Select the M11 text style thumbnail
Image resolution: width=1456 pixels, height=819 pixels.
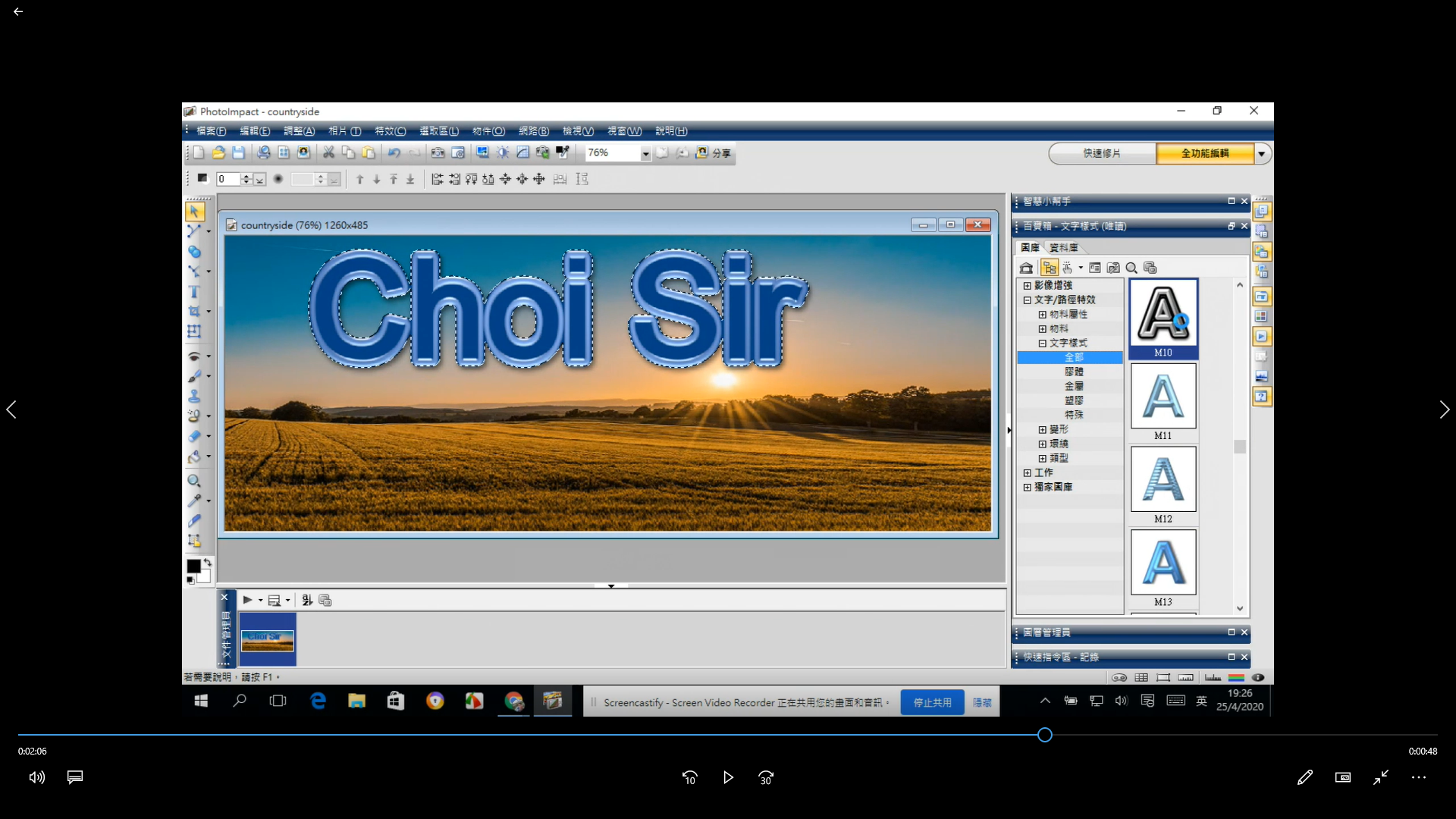(x=1163, y=396)
